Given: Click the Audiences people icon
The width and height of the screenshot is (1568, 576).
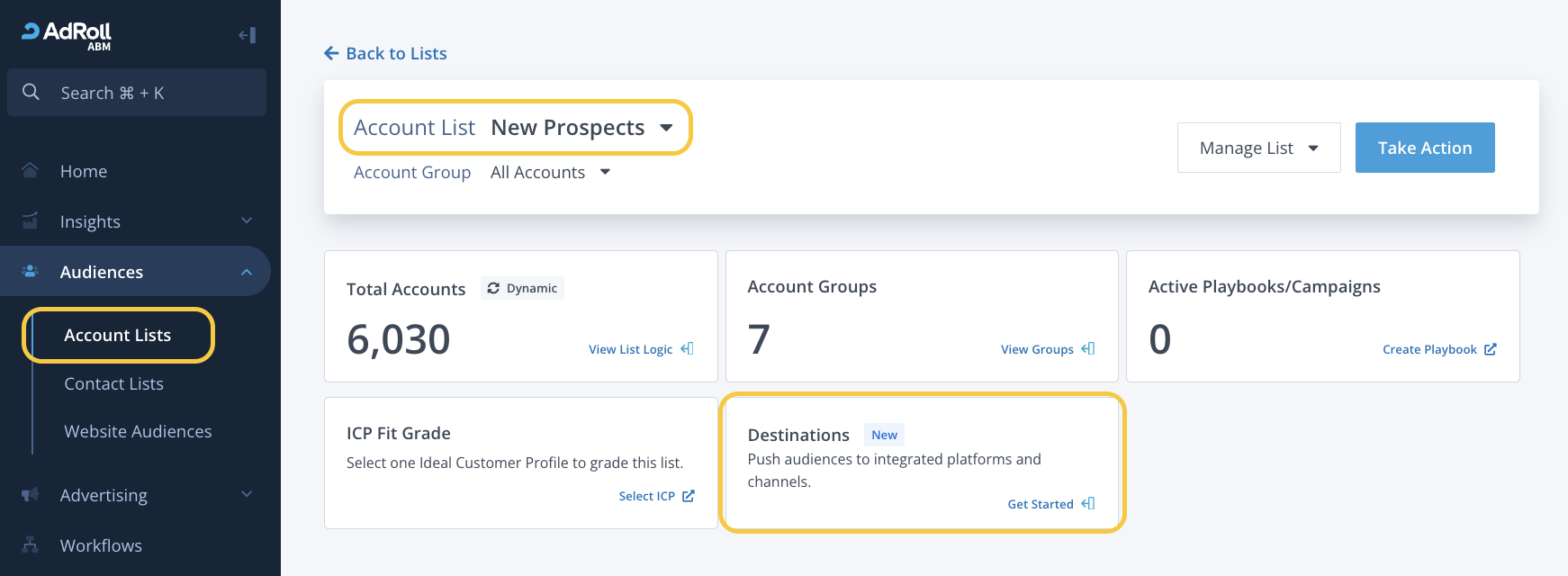Looking at the screenshot, I should (31, 271).
